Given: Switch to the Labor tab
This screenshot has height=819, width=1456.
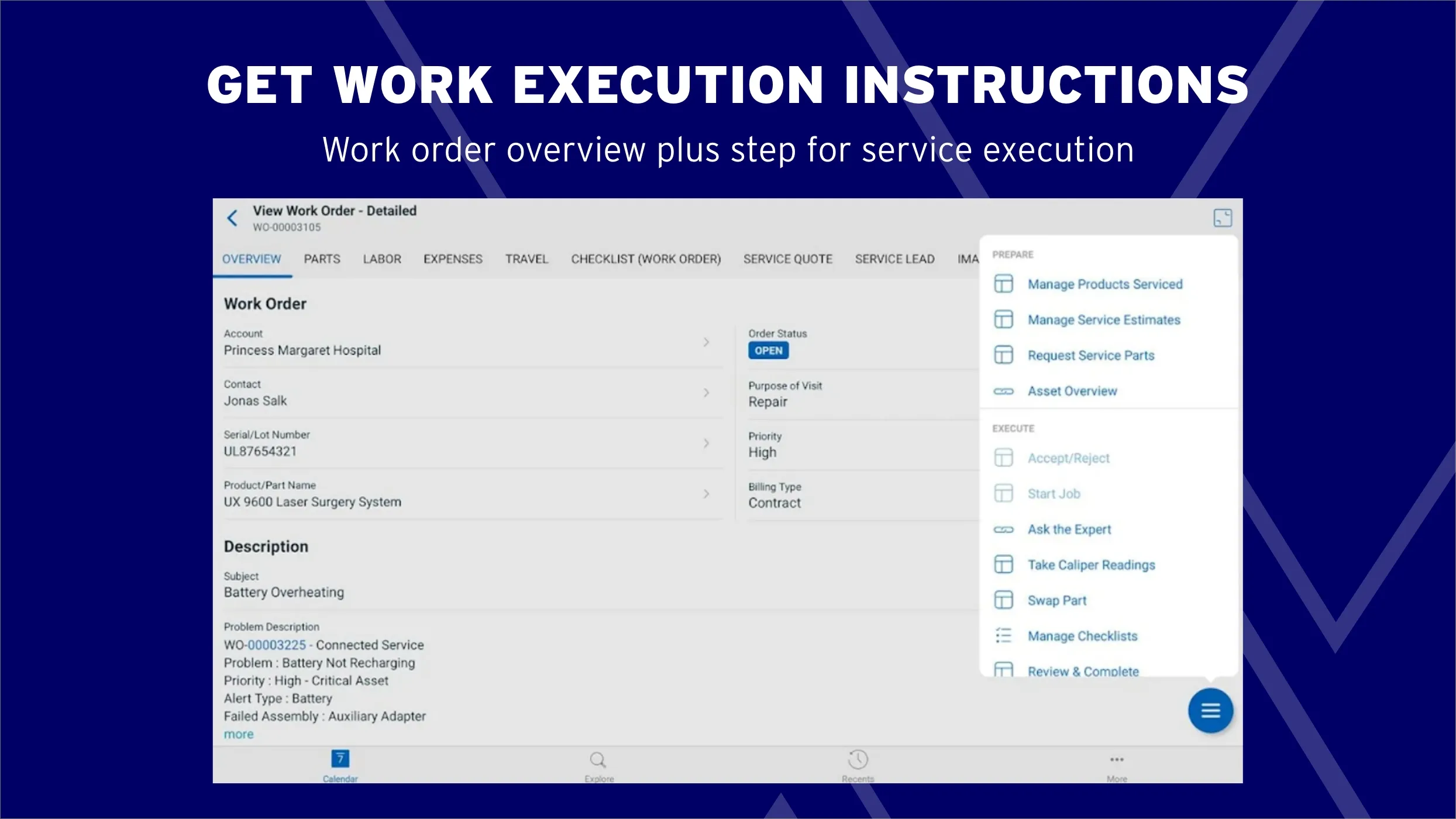Looking at the screenshot, I should (382, 259).
